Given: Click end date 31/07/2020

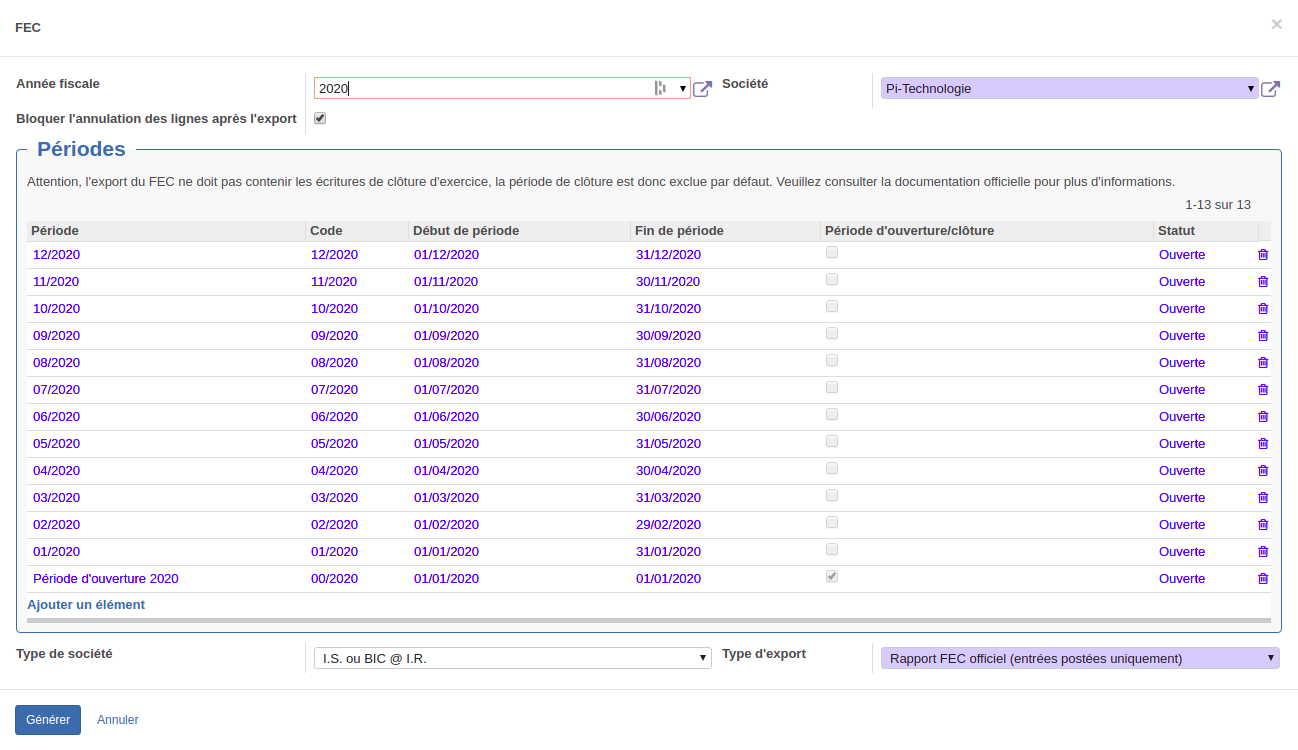Looking at the screenshot, I should click(x=668, y=390).
